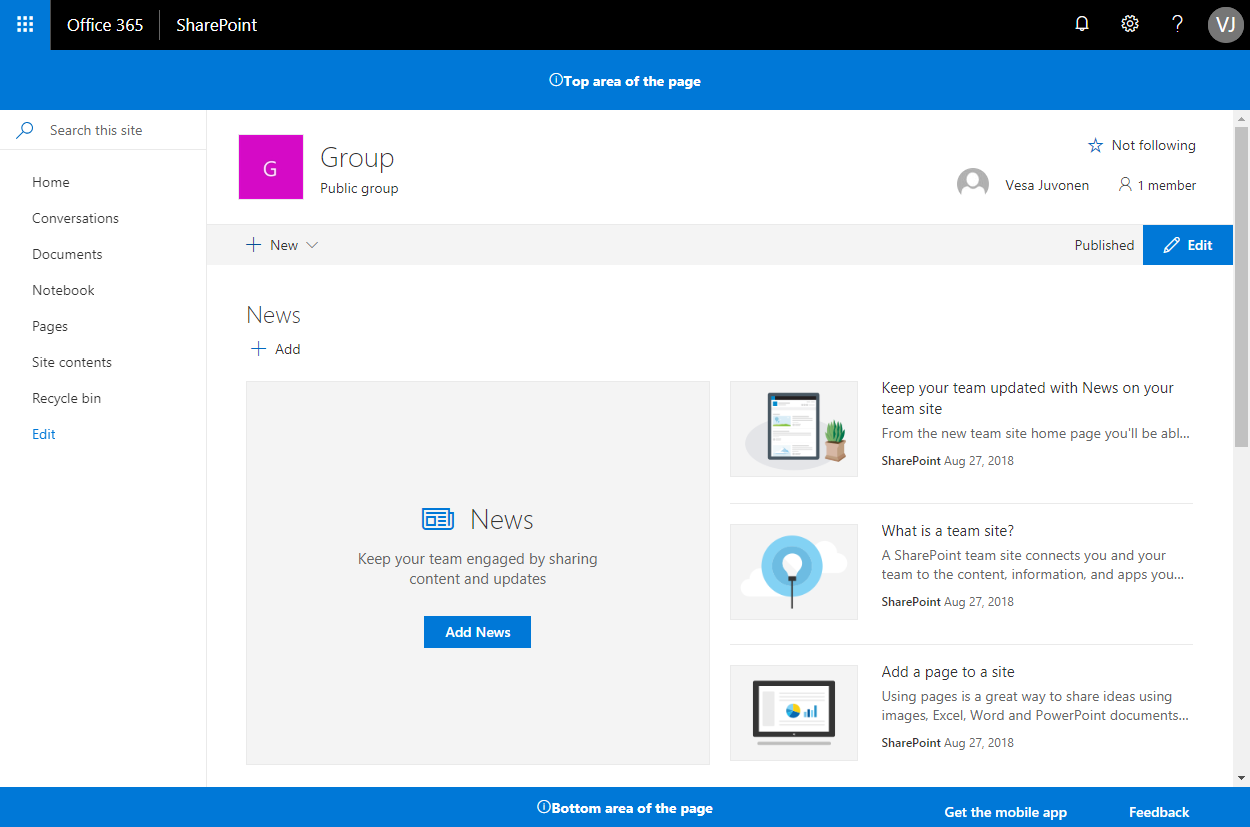Open the help question mark icon
The image size is (1250, 827).
(x=1177, y=23)
